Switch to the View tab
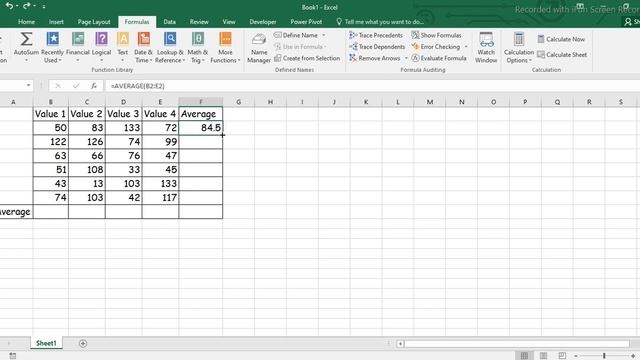 point(229,22)
